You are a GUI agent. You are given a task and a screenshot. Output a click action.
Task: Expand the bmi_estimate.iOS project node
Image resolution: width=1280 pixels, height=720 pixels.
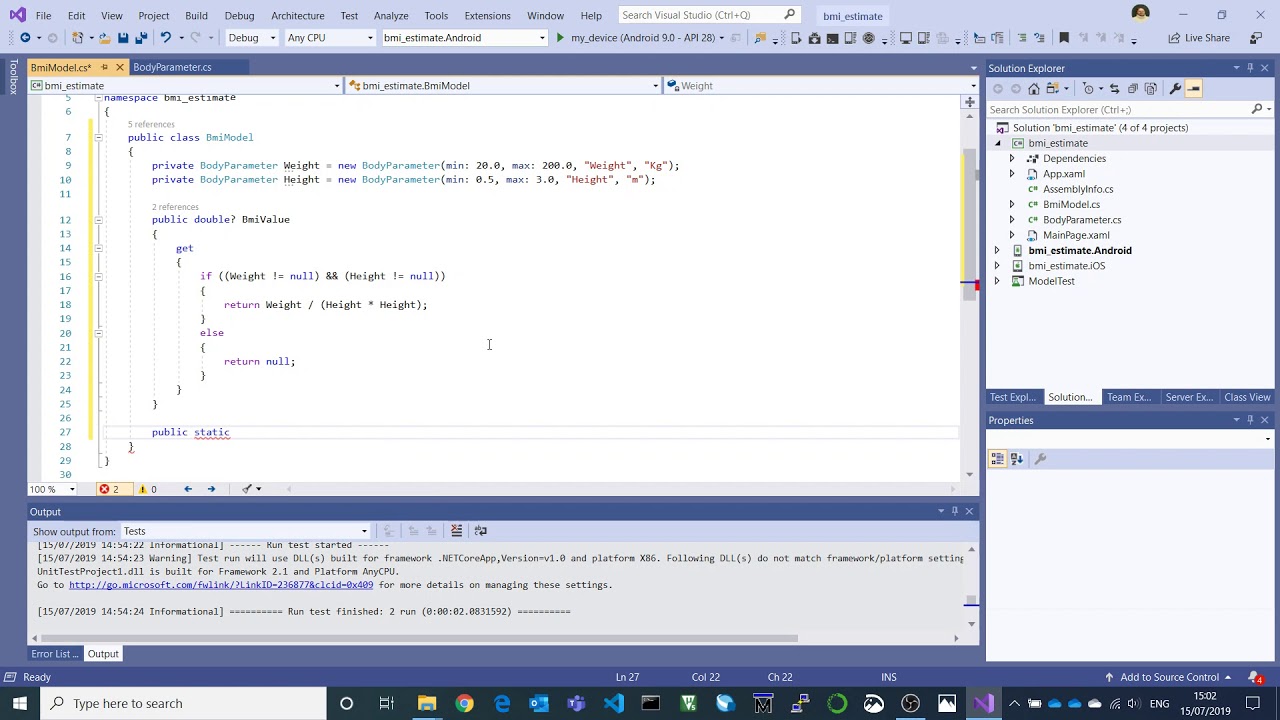[x=997, y=266]
